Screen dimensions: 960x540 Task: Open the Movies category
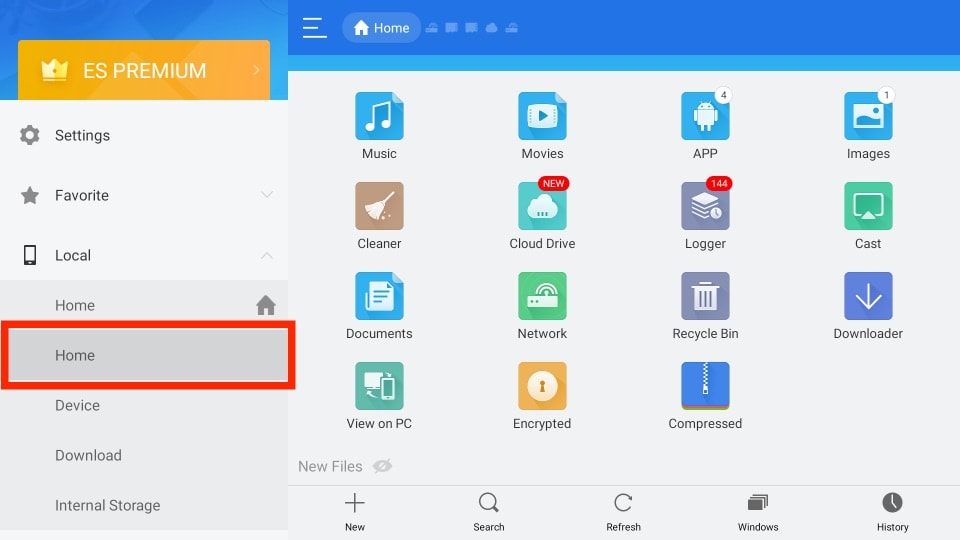(542, 116)
